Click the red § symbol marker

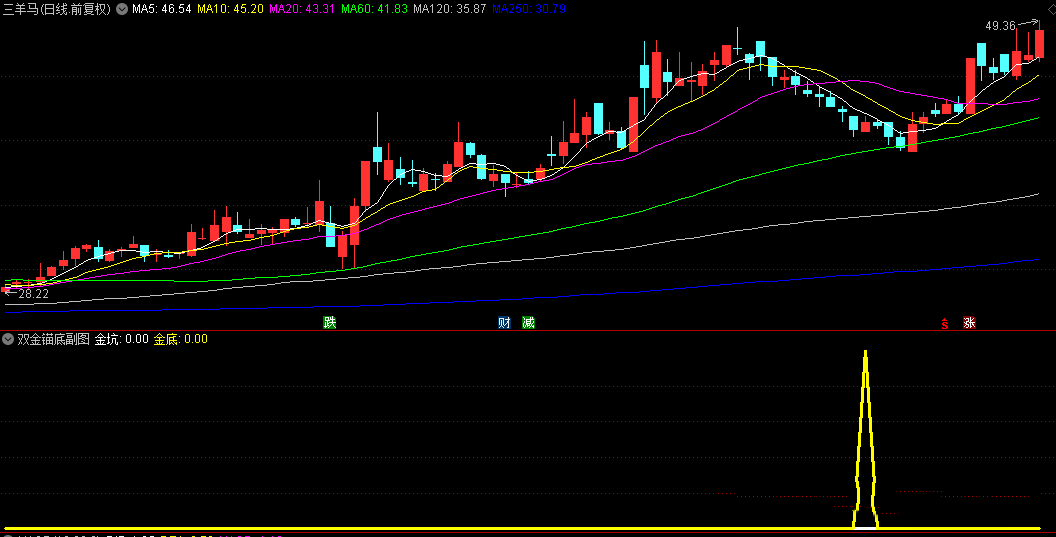943,322
